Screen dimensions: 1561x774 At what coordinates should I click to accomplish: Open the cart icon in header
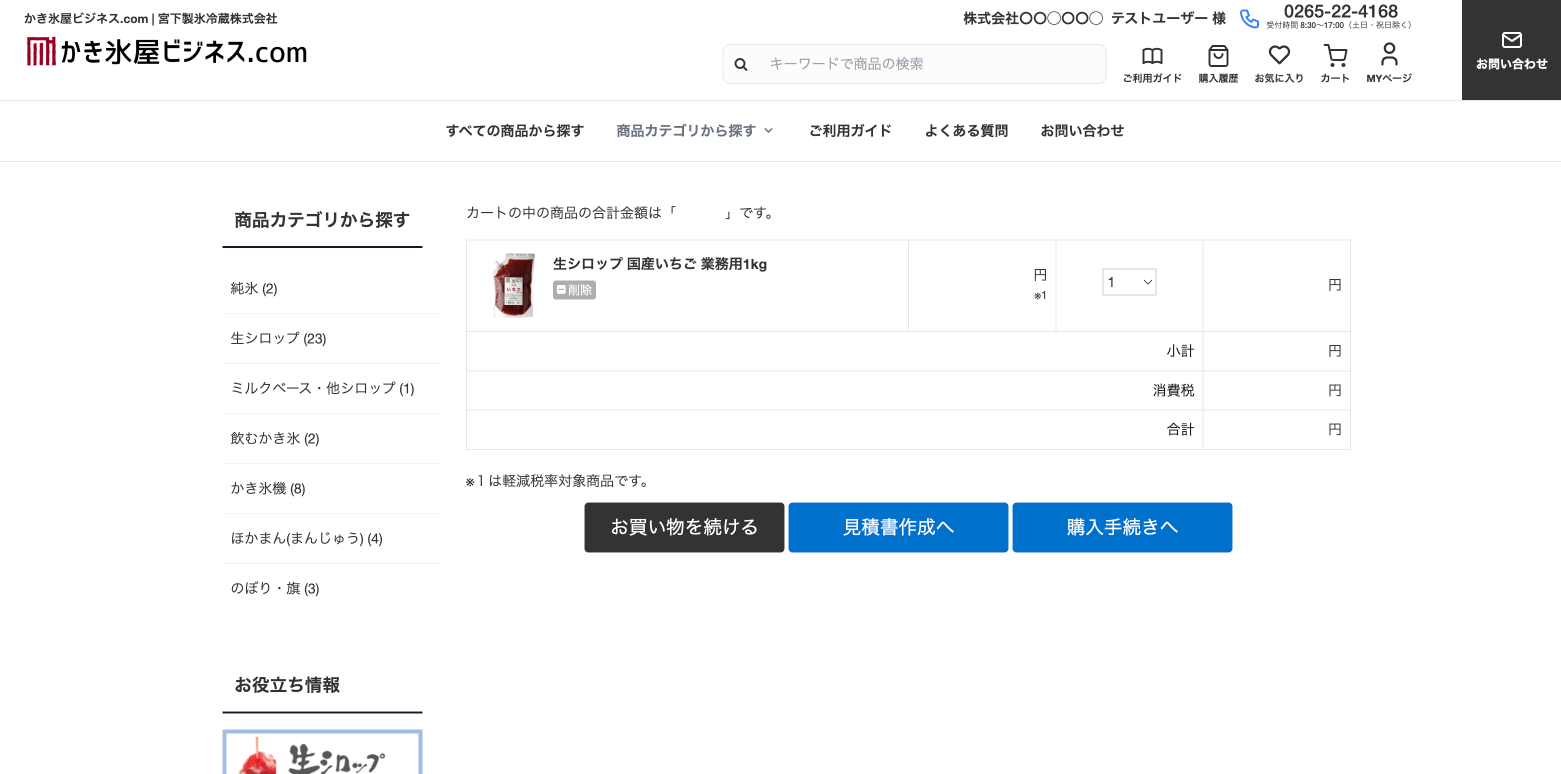(x=1335, y=57)
